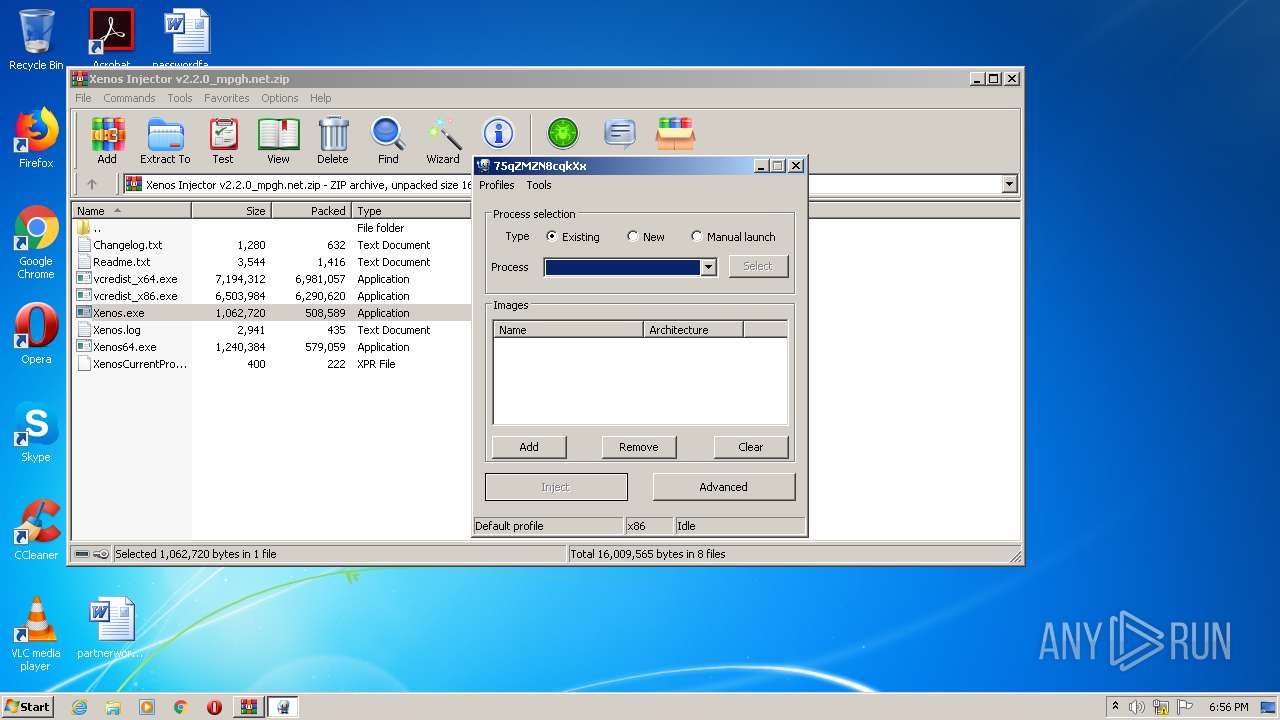Click the Delete trash can icon
The image size is (1280, 720).
(x=333, y=140)
